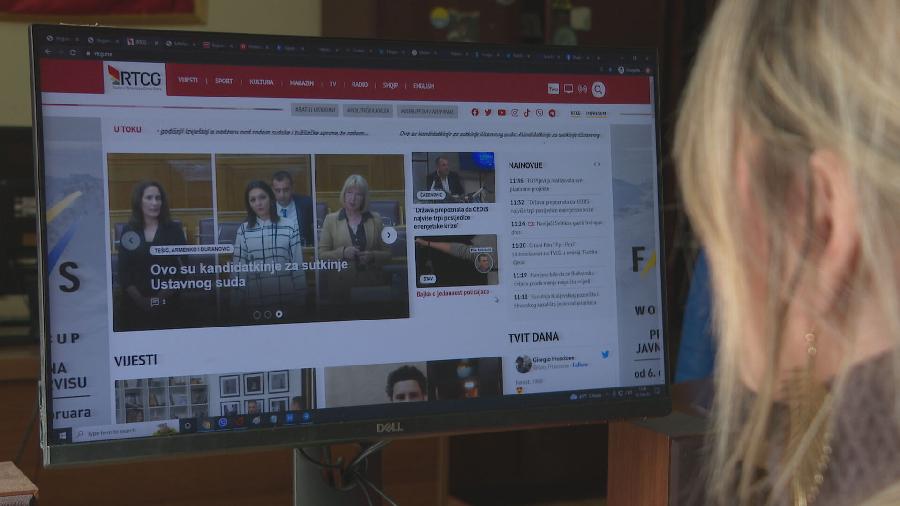900x506 pixels.
Task: Select the first carousel slide dot
Action: (x=256, y=314)
